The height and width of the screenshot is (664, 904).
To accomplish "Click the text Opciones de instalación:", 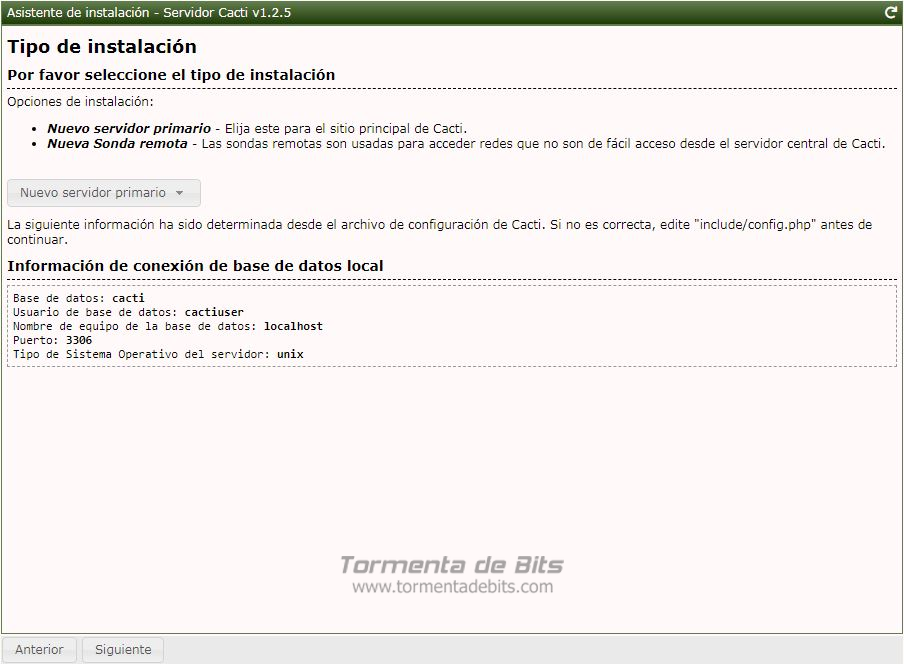I will pos(80,101).
